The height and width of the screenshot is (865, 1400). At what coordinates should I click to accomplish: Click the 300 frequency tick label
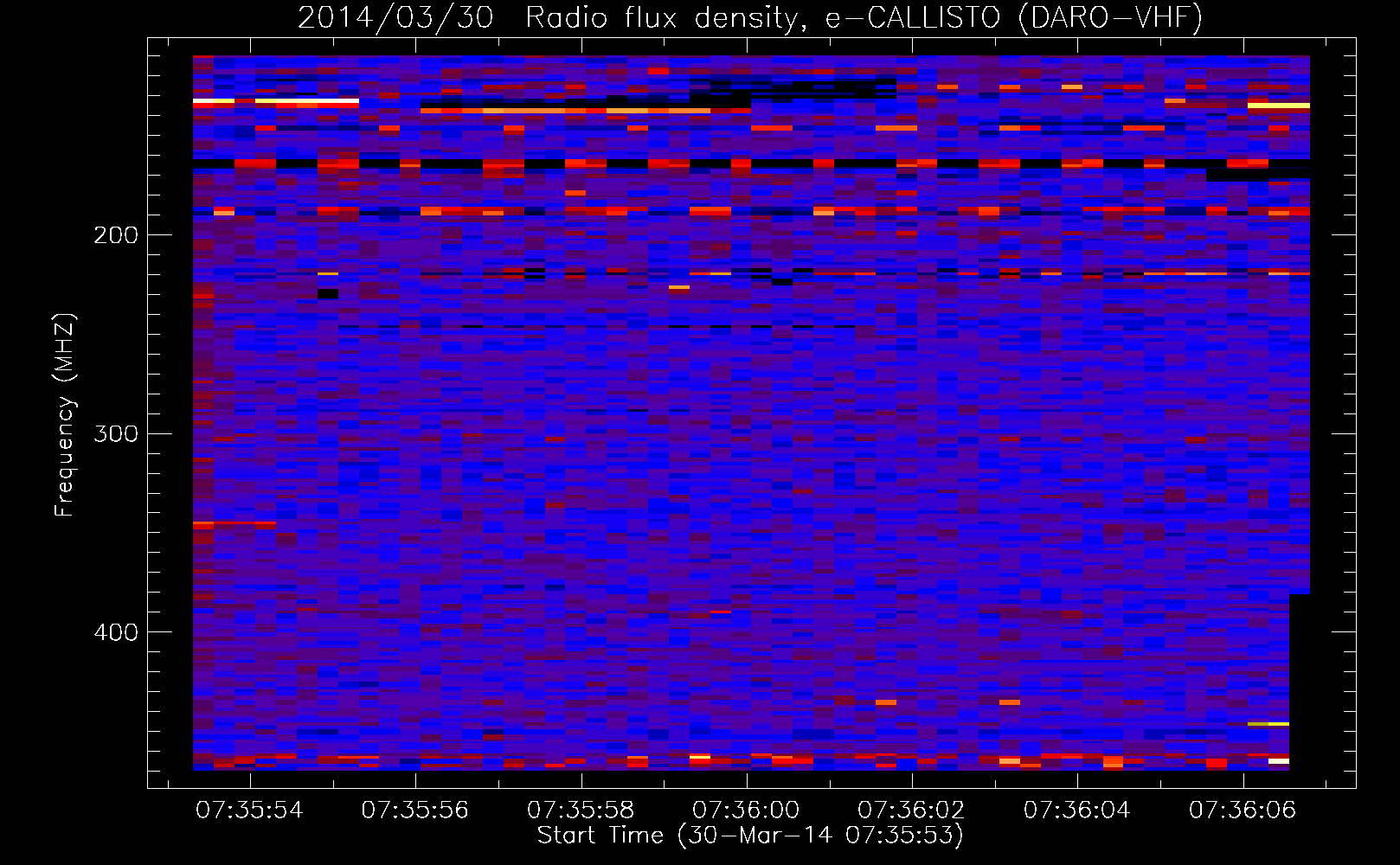click(x=116, y=433)
